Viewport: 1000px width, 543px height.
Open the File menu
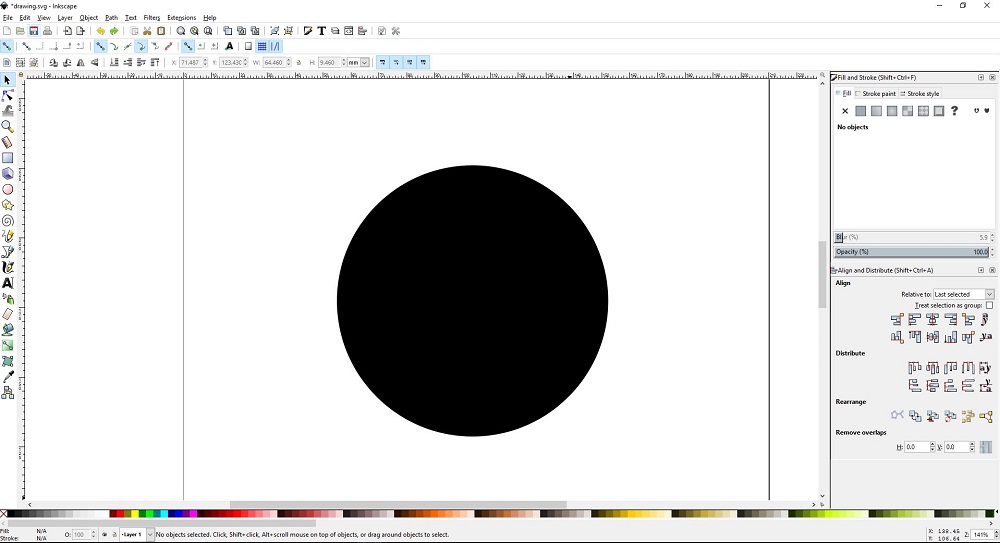(8, 18)
